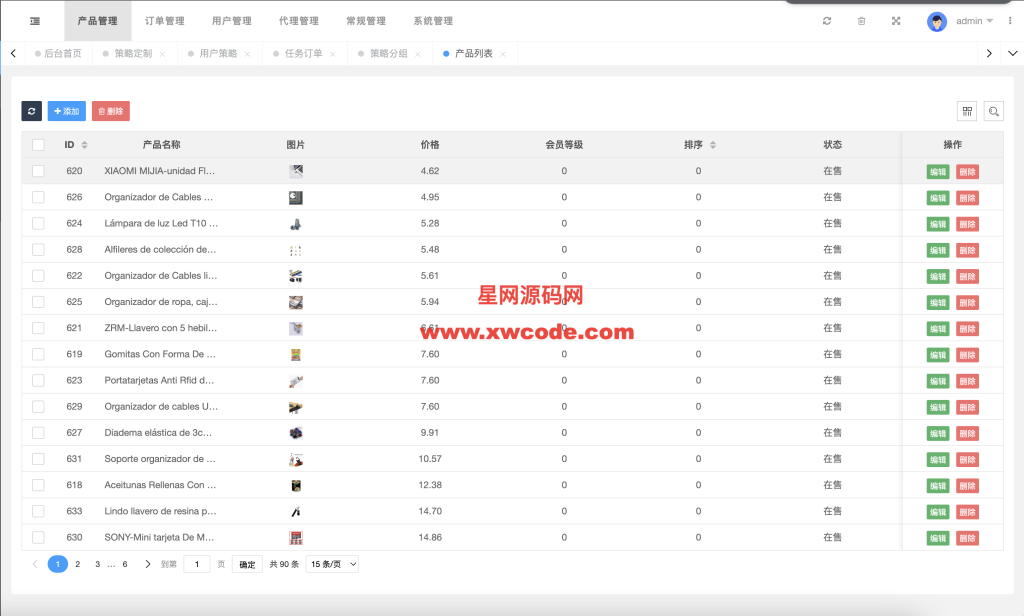Tick checkbox for Aceitunas Rellenas row
Viewport: 1024px width, 616px height.
[x=38, y=485]
